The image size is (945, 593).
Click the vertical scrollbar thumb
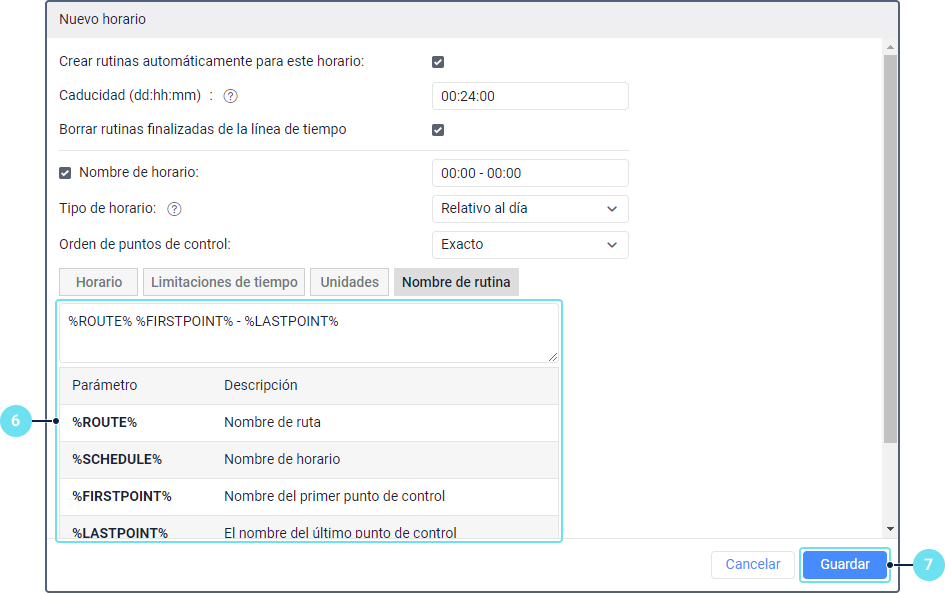click(890, 250)
